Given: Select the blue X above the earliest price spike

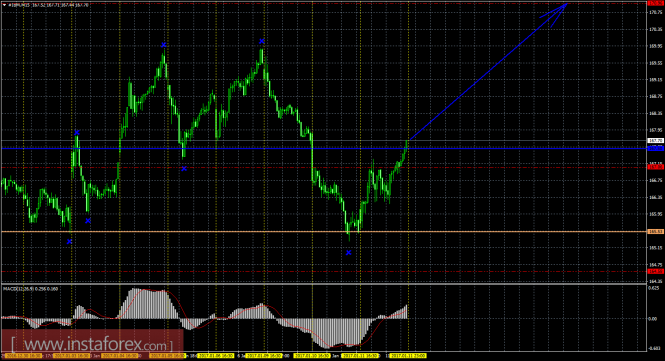Looking at the screenshot, I should [77, 132].
